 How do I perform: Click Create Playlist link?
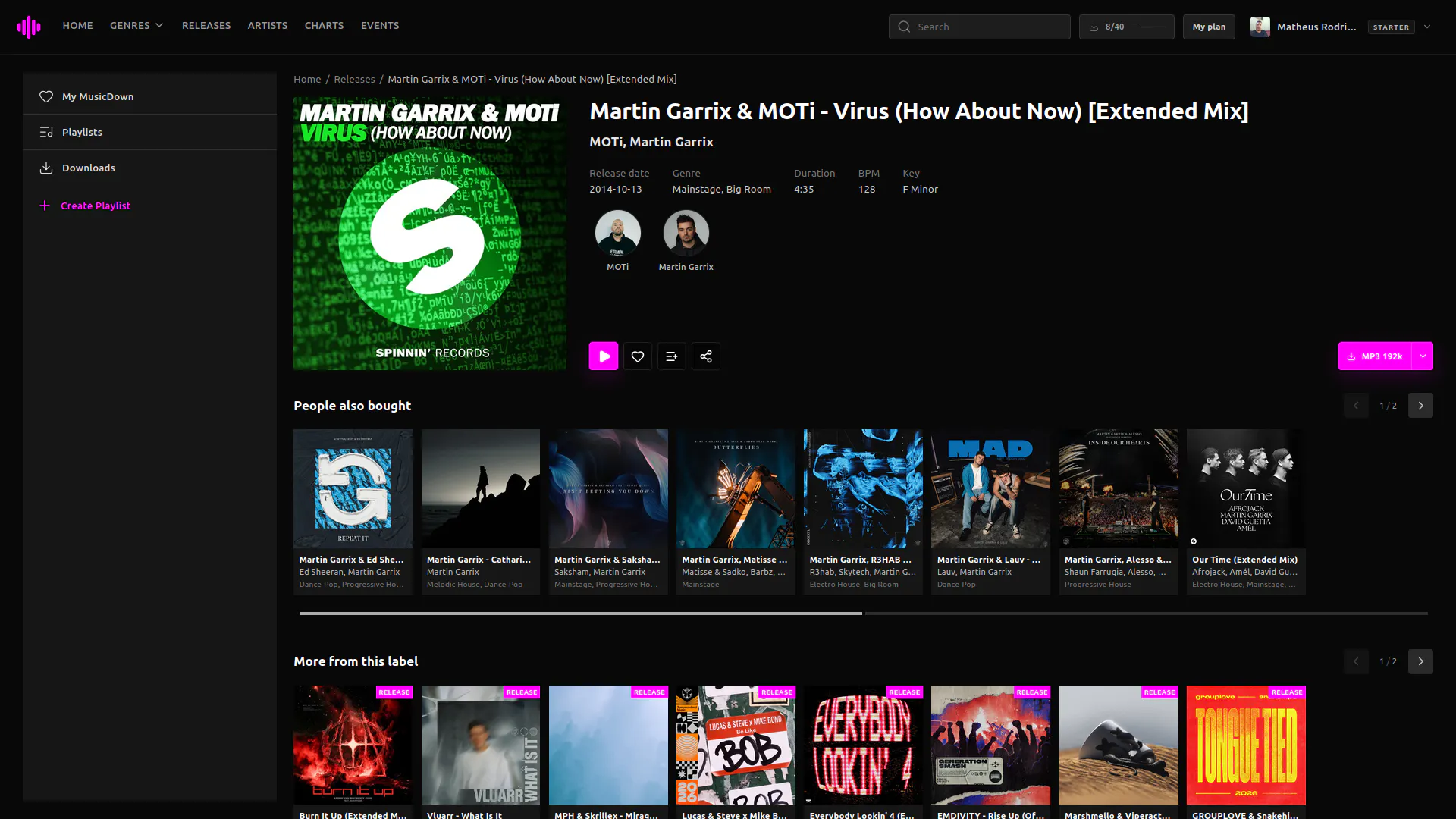click(96, 206)
